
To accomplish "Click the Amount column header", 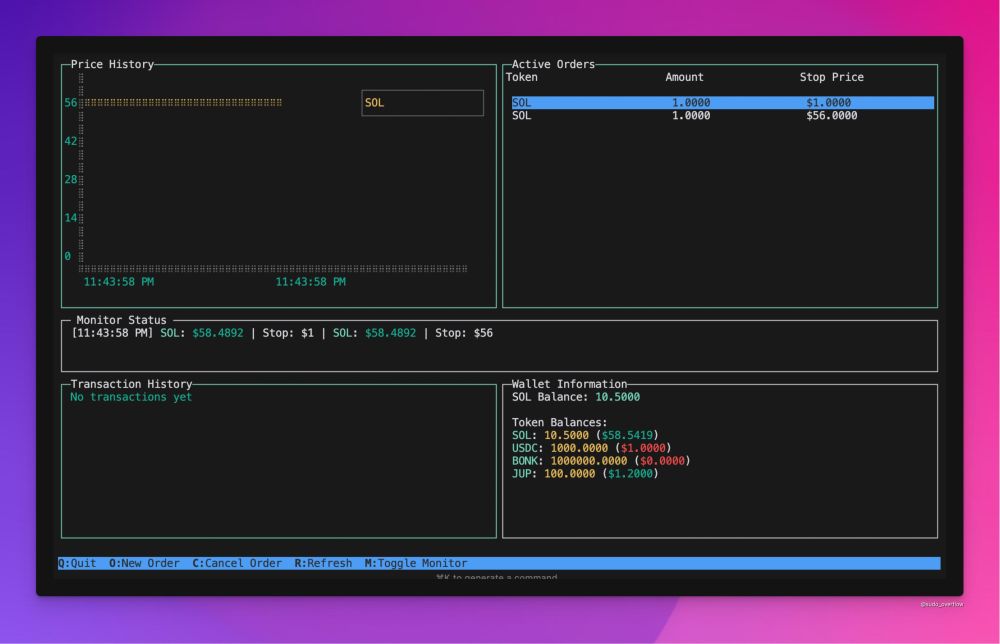I will point(686,77).
